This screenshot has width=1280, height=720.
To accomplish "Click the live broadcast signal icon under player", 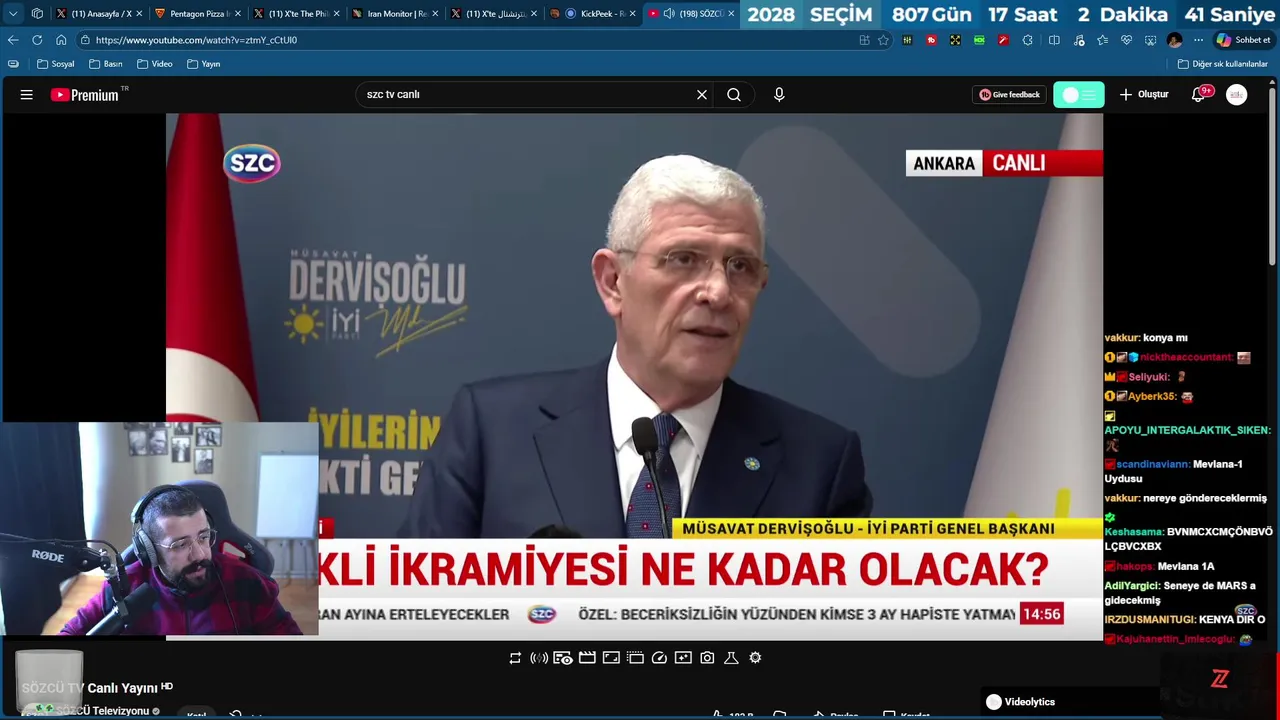I will point(539,658).
